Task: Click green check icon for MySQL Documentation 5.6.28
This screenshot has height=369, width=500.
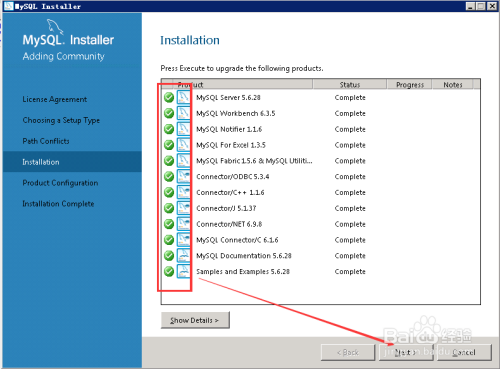Action: pos(169,256)
